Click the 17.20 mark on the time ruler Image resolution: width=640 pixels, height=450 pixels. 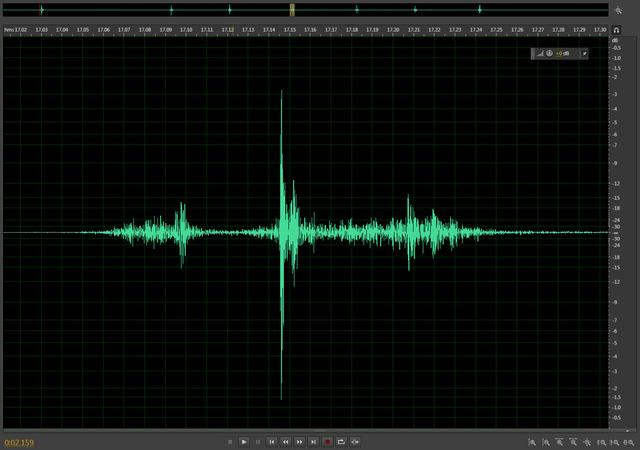tap(393, 30)
